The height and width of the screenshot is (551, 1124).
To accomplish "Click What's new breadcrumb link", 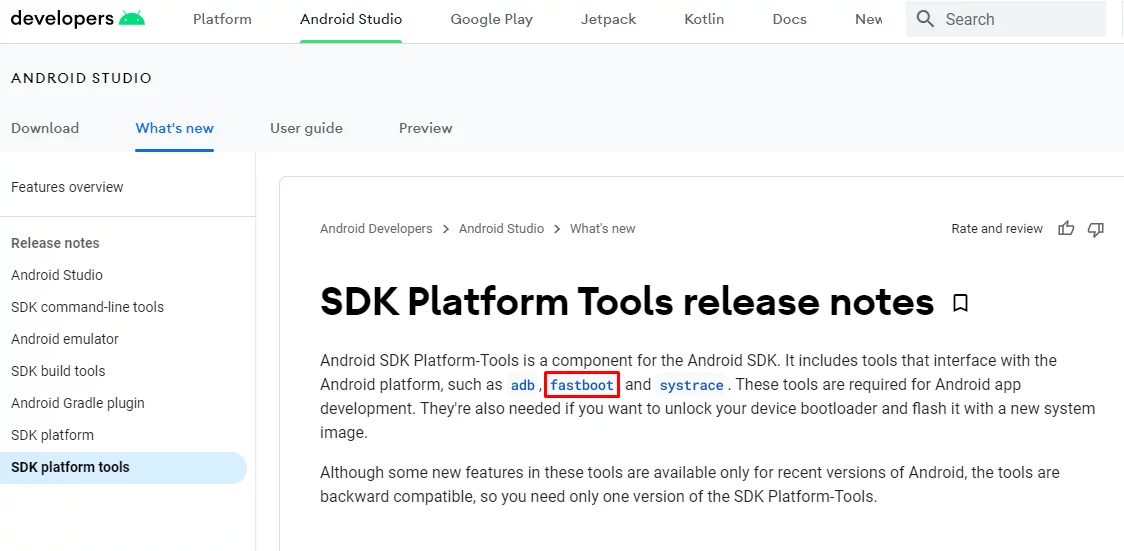I will pyautogui.click(x=603, y=229).
